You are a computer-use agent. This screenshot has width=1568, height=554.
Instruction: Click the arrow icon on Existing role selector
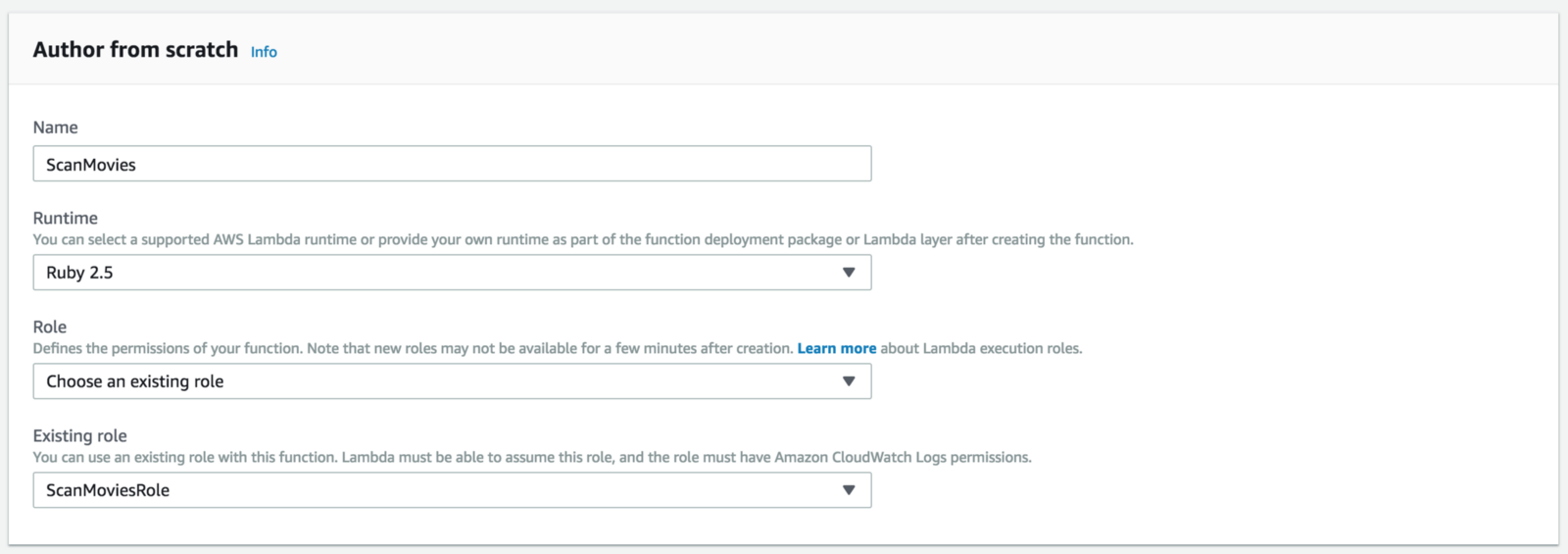[x=849, y=490]
